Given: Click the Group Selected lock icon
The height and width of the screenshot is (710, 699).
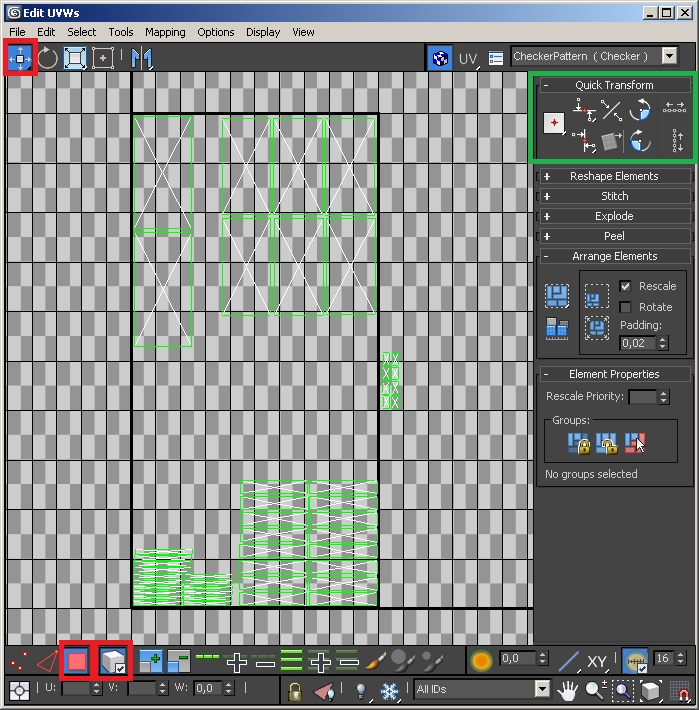Looking at the screenshot, I should [x=579, y=442].
